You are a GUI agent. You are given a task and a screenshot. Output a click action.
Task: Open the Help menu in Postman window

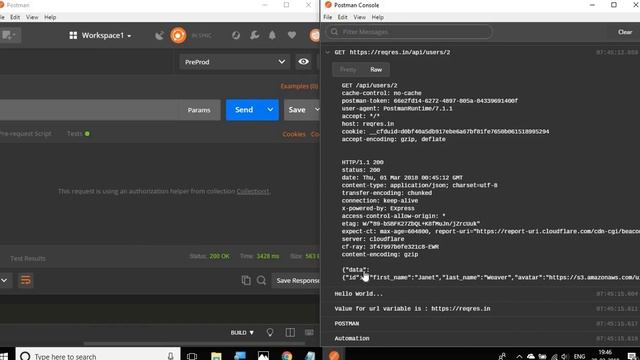(50, 17)
